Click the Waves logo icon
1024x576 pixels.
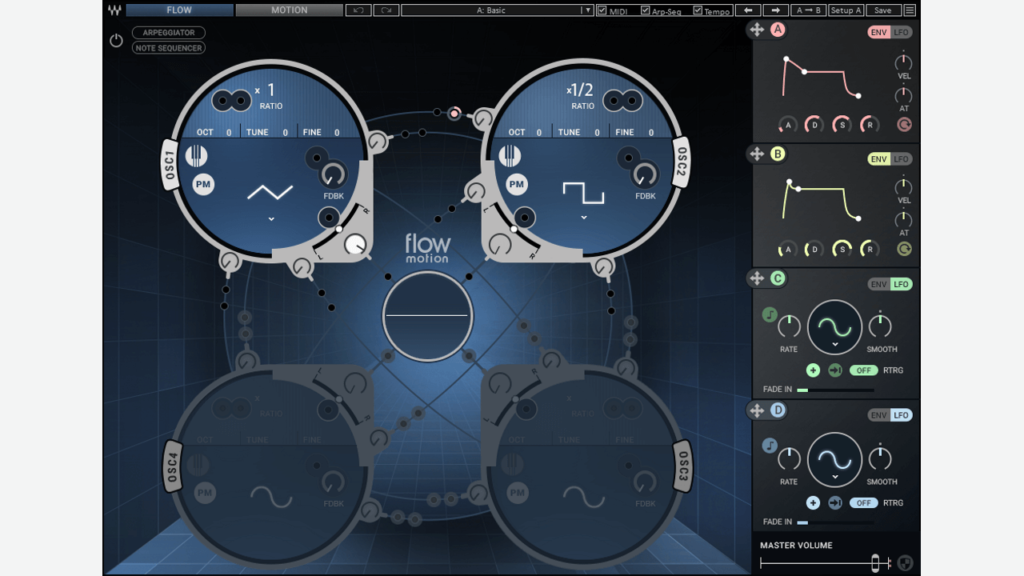coord(114,10)
